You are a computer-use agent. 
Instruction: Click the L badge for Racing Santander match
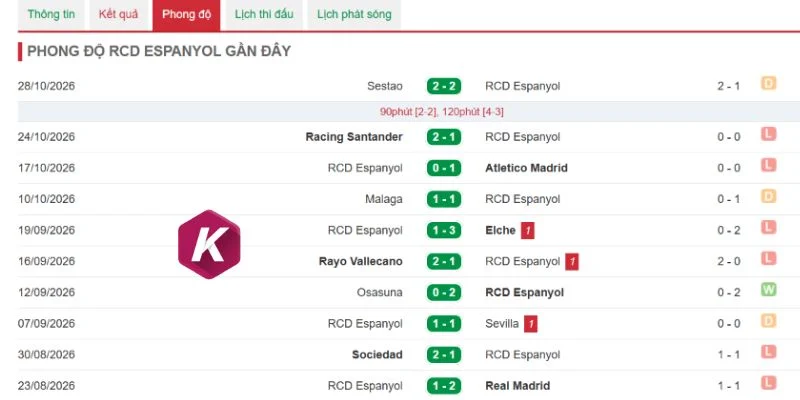click(768, 134)
